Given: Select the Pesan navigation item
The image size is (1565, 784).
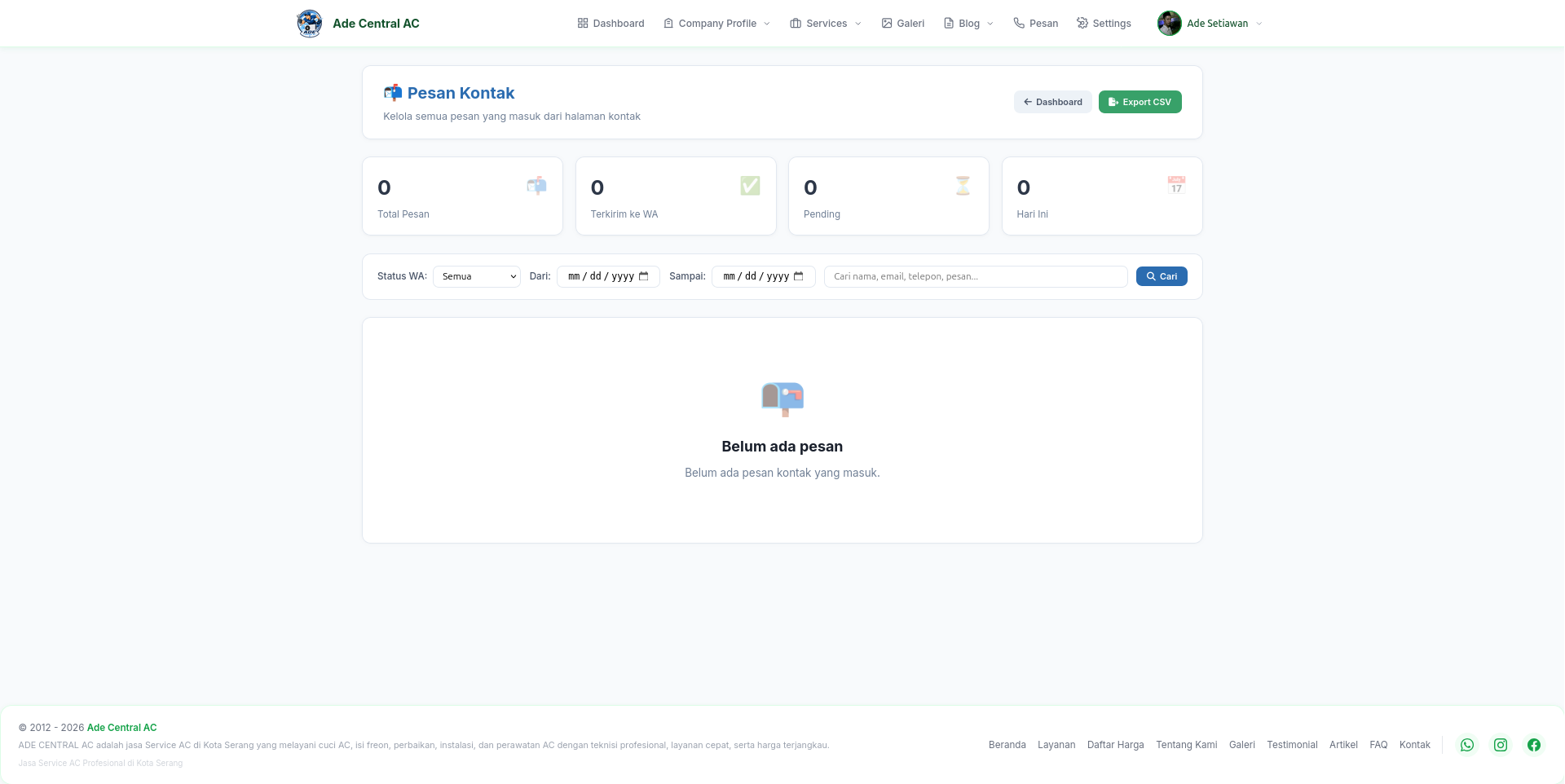Looking at the screenshot, I should (1036, 24).
